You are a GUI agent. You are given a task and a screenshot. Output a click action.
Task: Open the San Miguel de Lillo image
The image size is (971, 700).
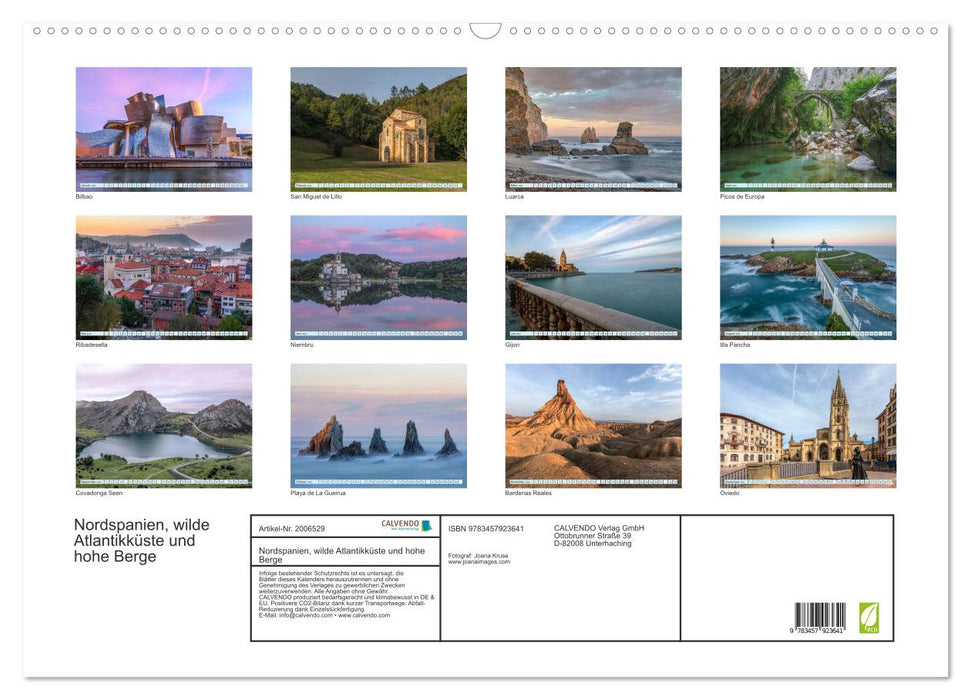(378, 125)
